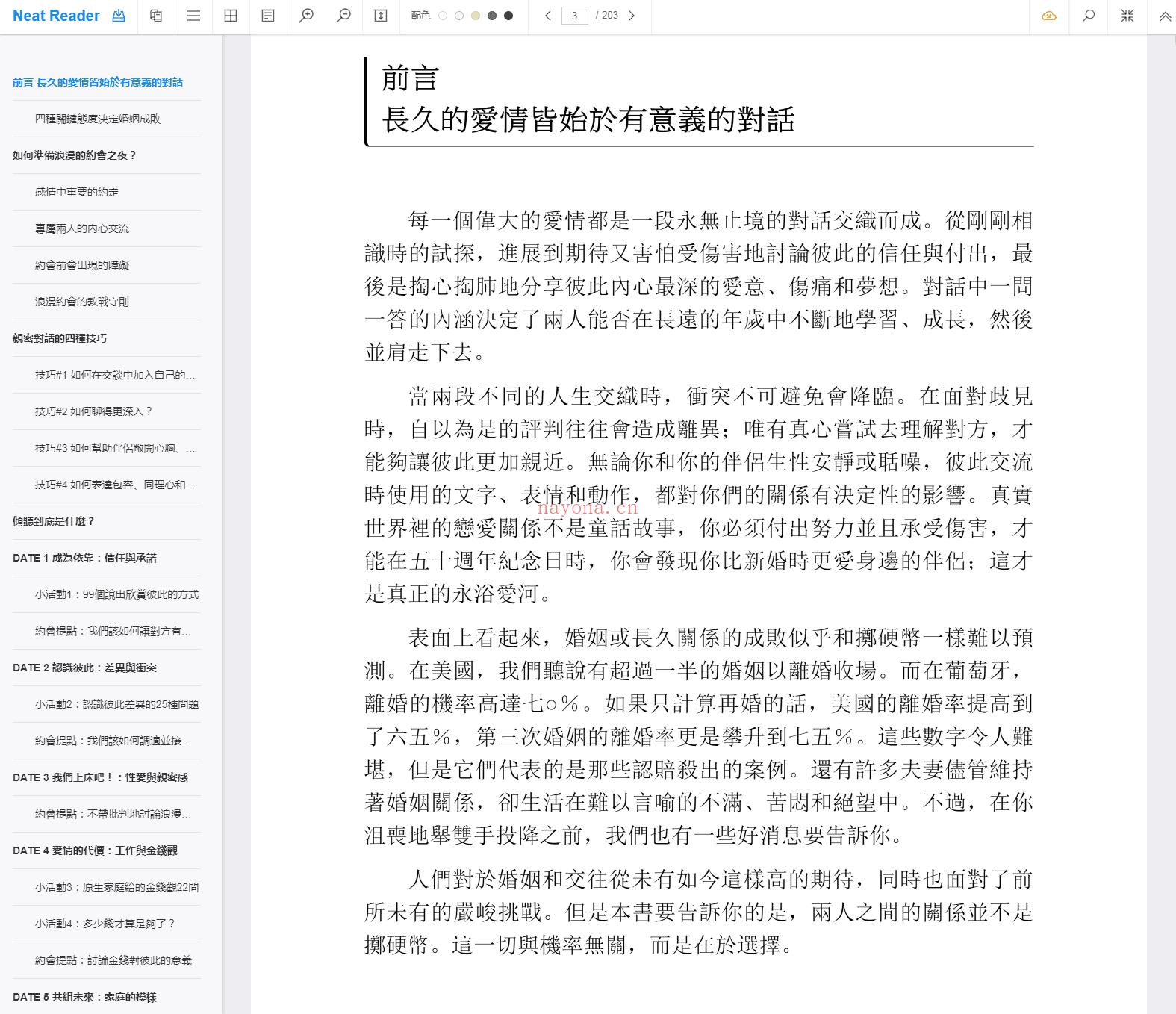
Task: Open chapter 親密對話的四種技巧
Action: (60, 338)
